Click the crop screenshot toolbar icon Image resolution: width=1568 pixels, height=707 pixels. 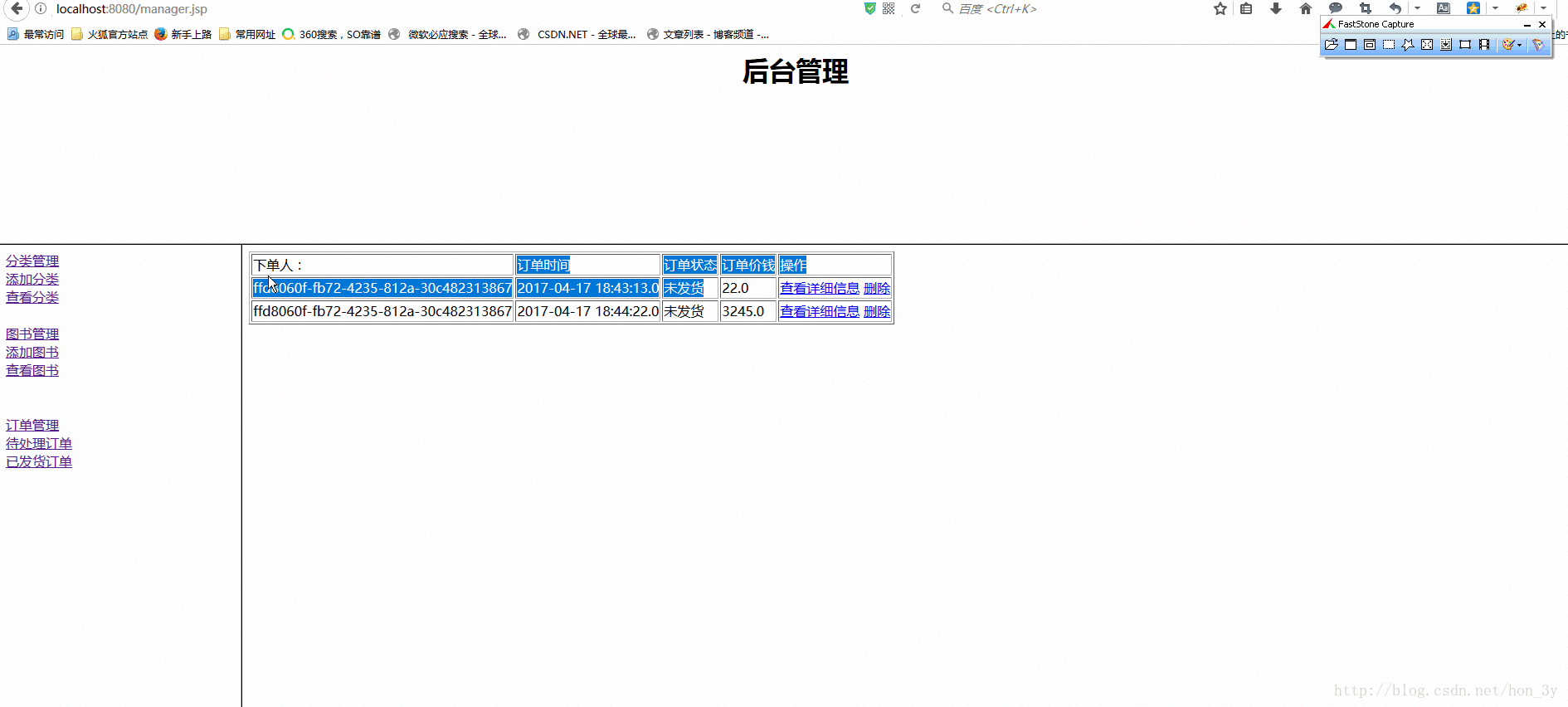pyautogui.click(x=1366, y=8)
